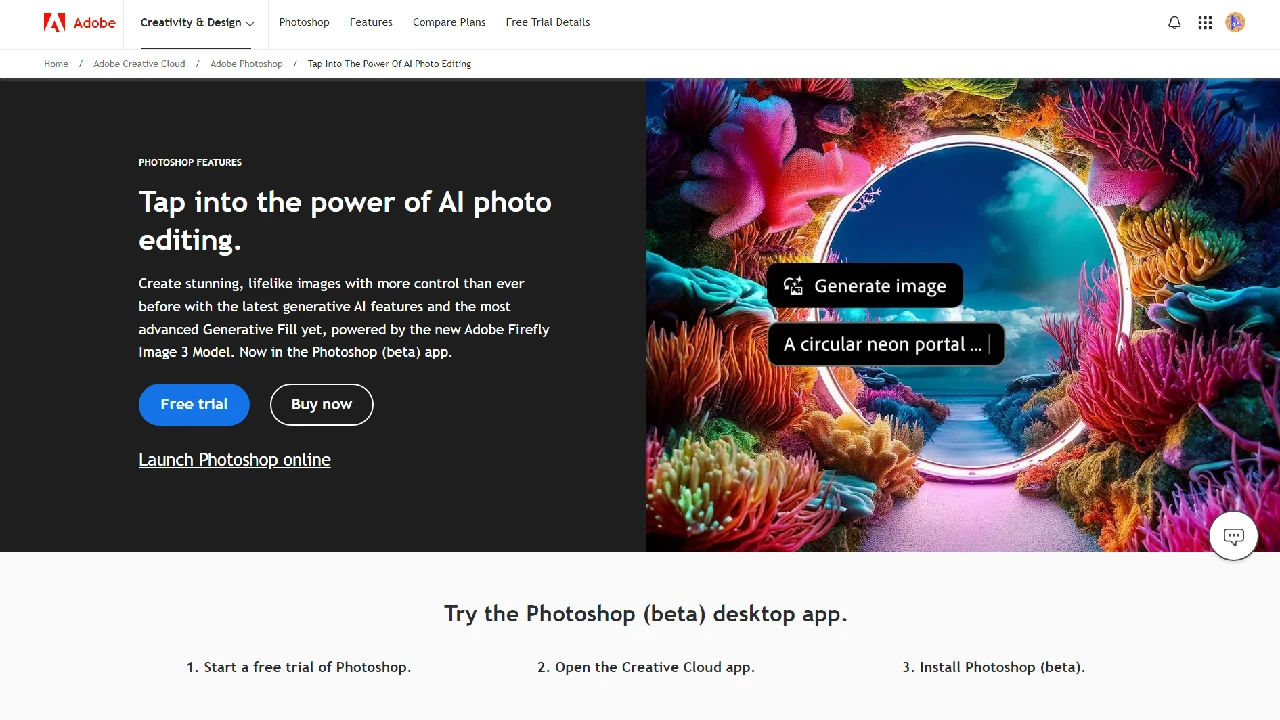
Task: Start a Free trial
Action: 193,404
